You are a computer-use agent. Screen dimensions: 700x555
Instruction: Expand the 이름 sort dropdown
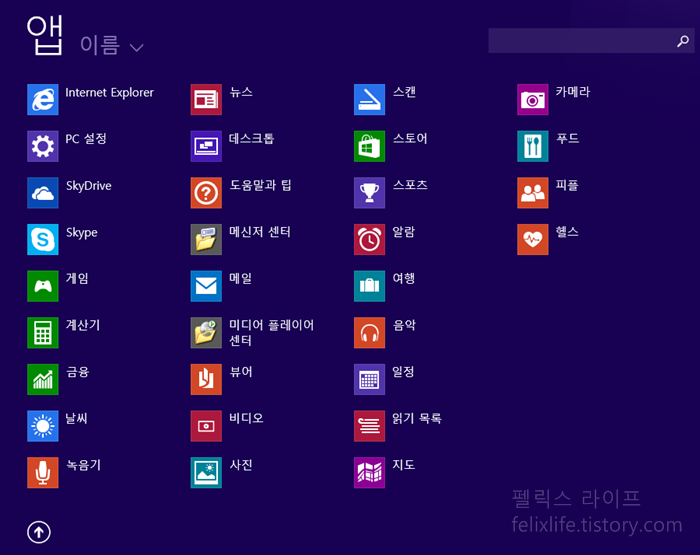click(x=112, y=46)
